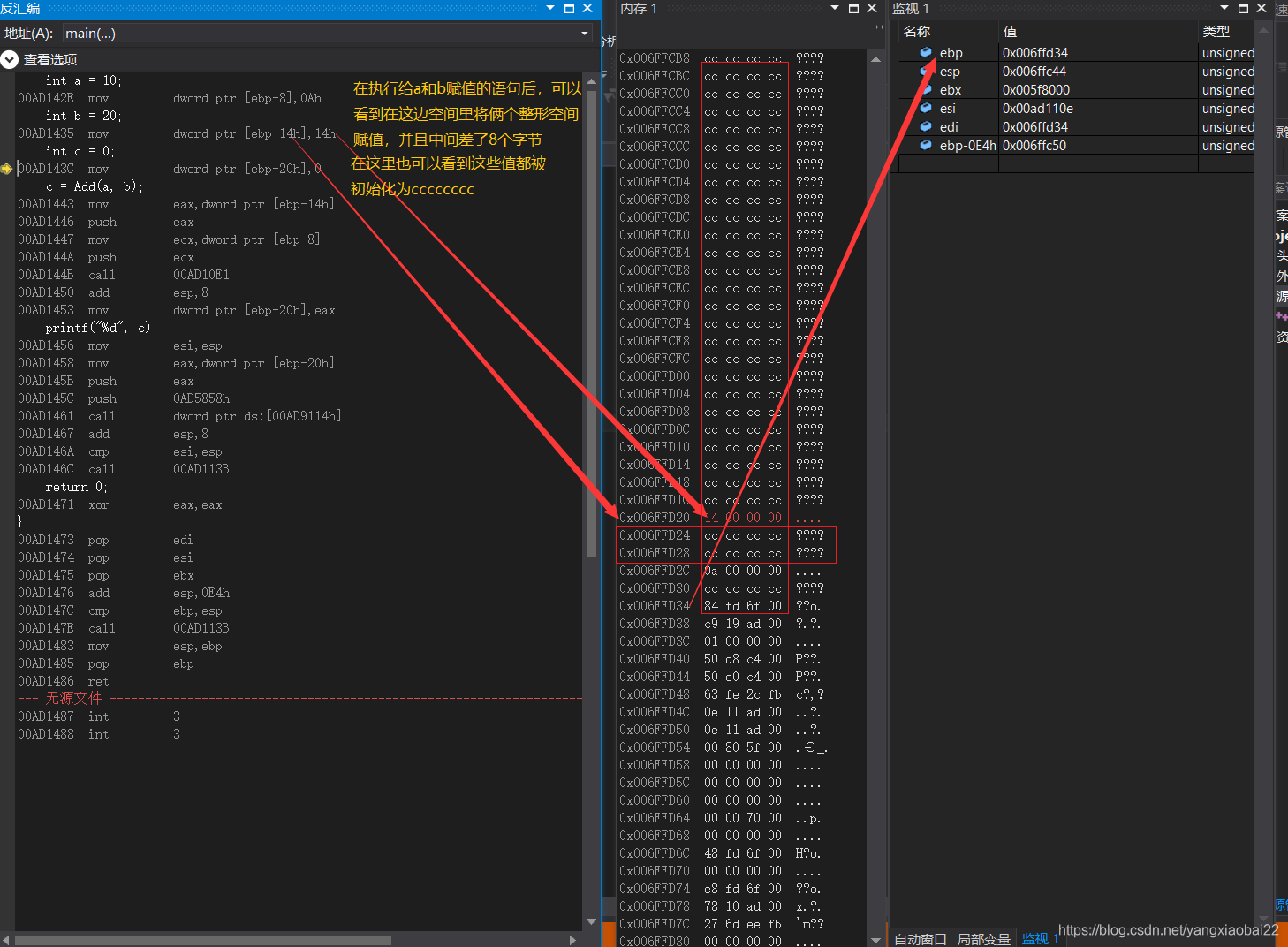Screen dimensions: 1288x947
Task: Click instruction address 00AD144B call
Action: tap(46, 275)
